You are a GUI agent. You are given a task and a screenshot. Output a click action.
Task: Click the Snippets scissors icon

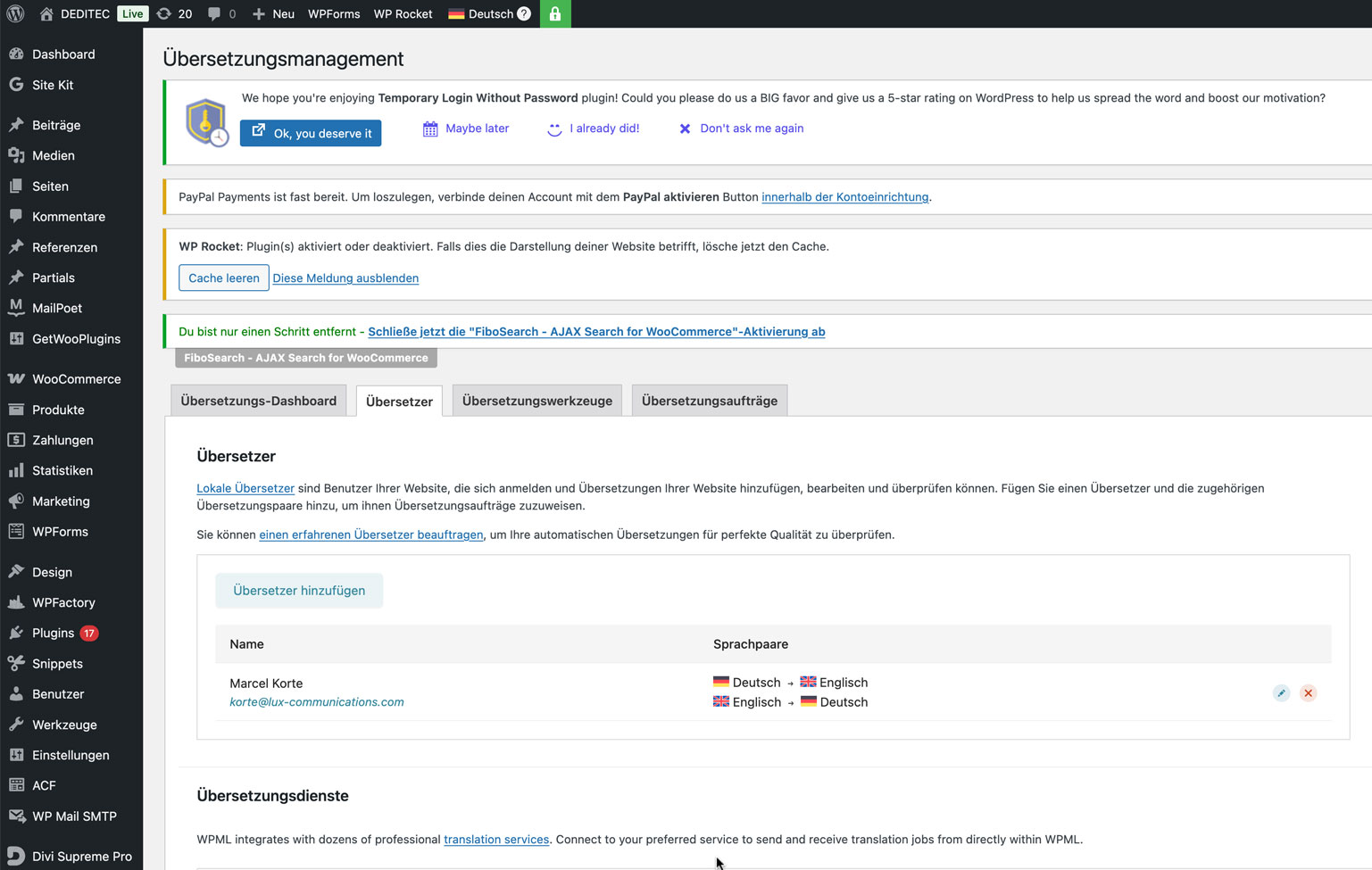click(x=16, y=663)
